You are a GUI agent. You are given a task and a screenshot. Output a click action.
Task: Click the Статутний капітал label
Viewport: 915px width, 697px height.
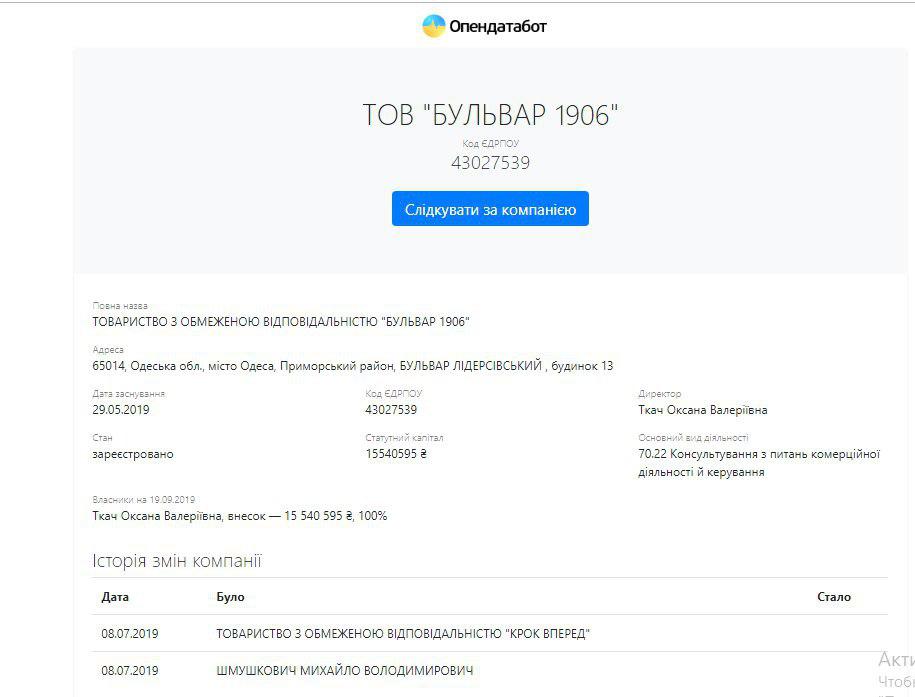pos(404,438)
